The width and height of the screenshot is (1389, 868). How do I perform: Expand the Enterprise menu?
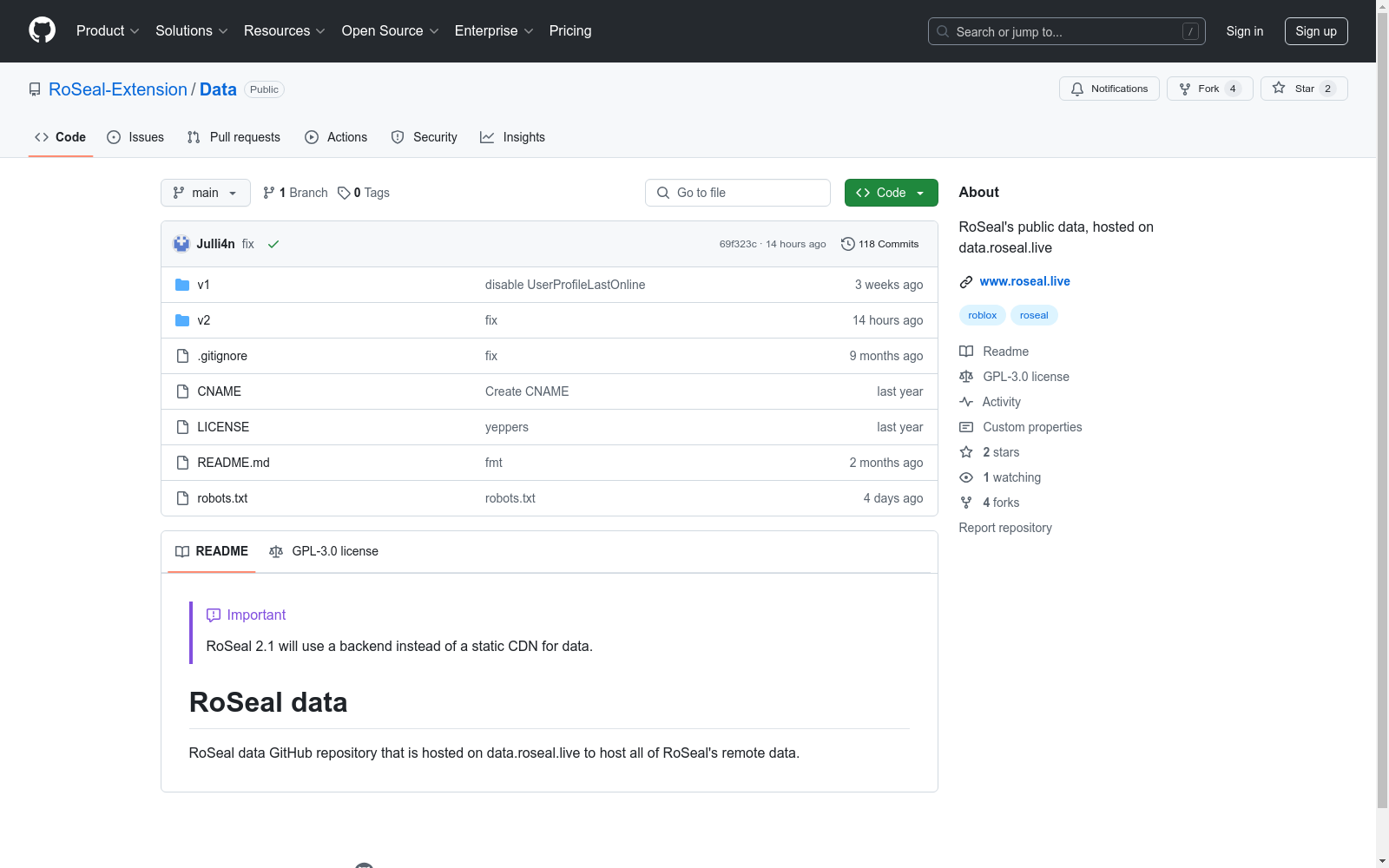click(494, 30)
